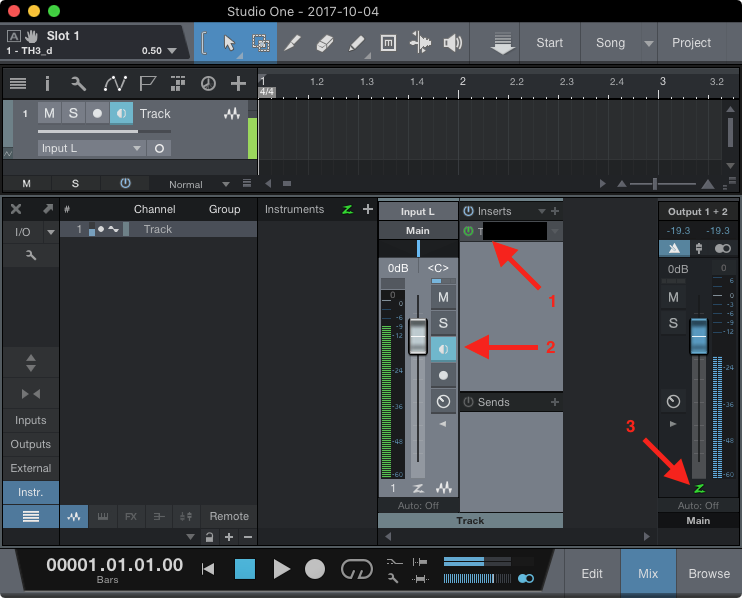Screen dimensions: 742x598
Task: Add a new track with plus icon
Action: click(238, 84)
